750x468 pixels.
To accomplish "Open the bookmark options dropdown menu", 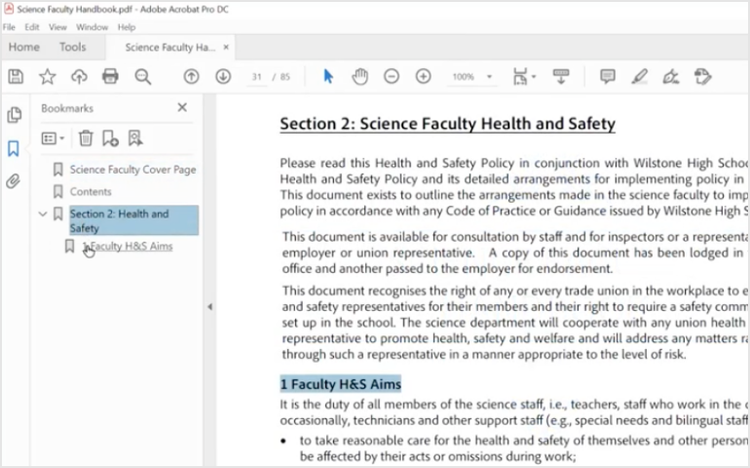I will click(53, 138).
